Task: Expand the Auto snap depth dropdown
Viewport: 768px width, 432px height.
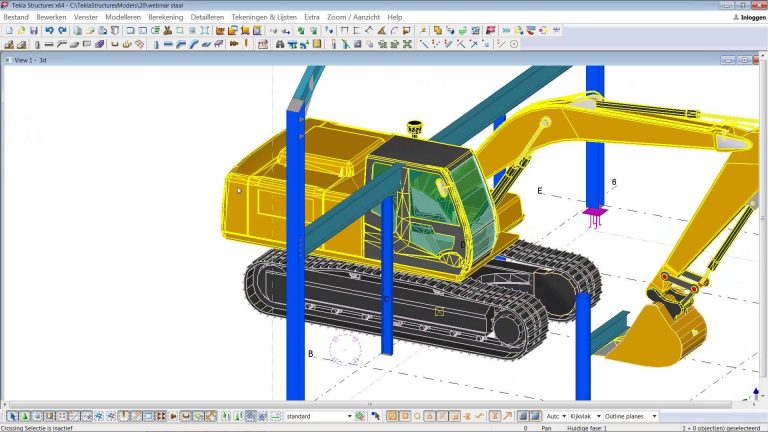Action: tap(564, 416)
